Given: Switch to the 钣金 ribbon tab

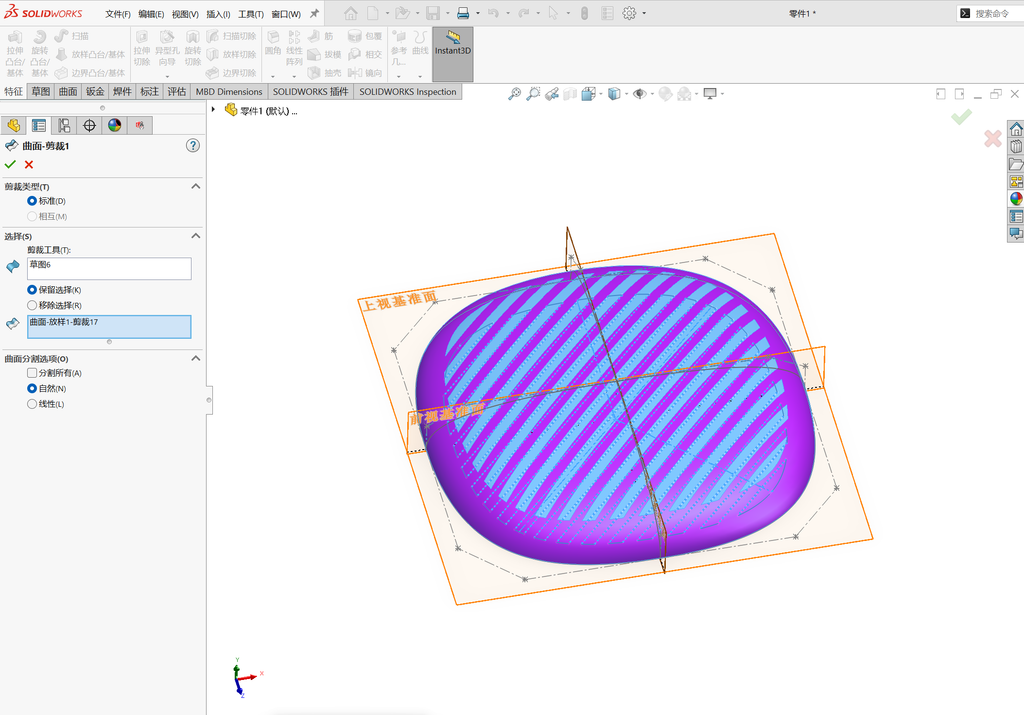Looking at the screenshot, I should click(95, 92).
